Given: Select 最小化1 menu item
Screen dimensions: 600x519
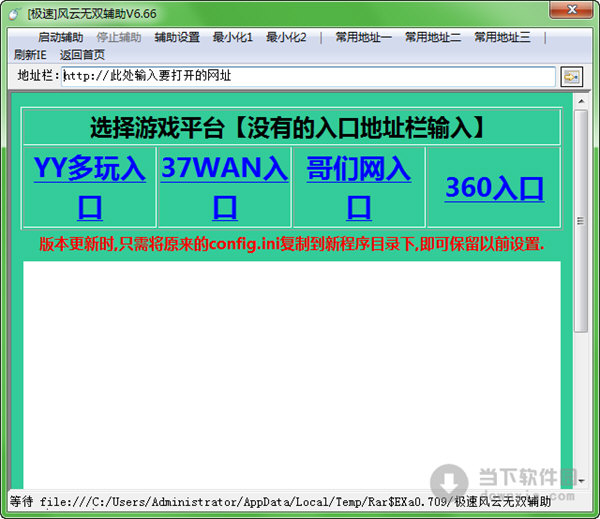Looking at the screenshot, I should point(233,37).
